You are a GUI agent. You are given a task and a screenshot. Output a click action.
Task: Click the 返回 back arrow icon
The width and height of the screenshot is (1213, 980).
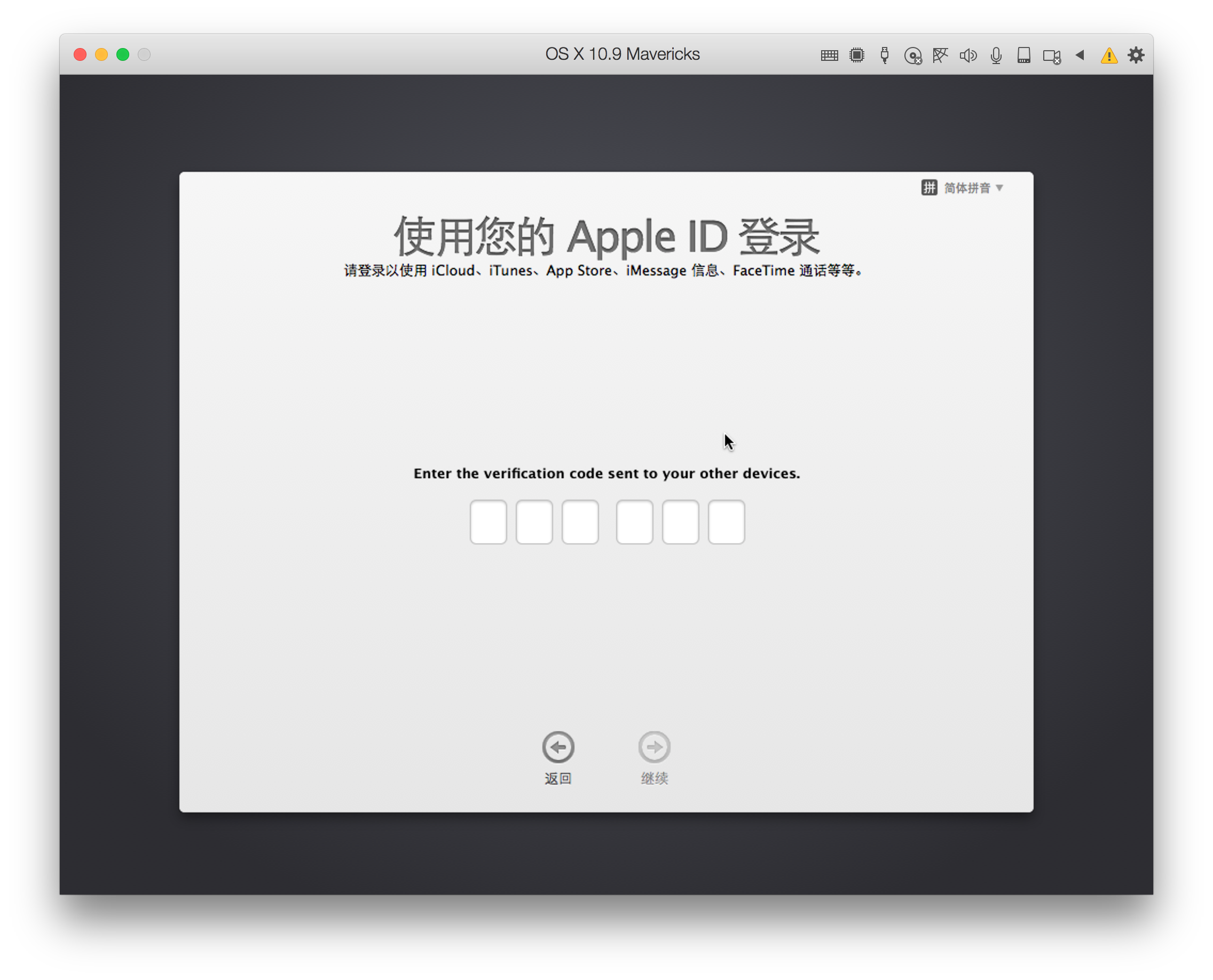(x=558, y=746)
